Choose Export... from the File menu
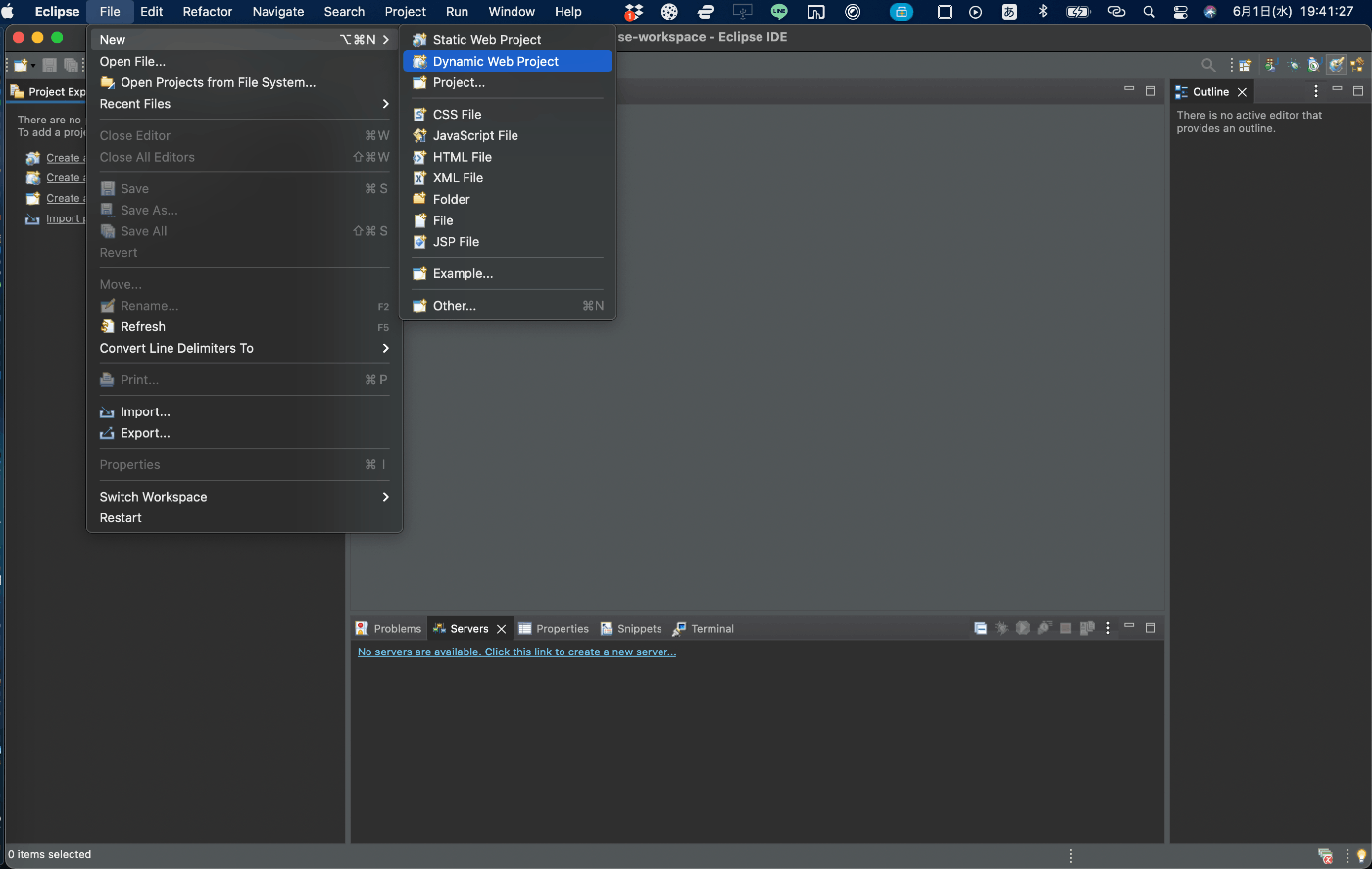This screenshot has width=1372, height=869. coord(245,433)
